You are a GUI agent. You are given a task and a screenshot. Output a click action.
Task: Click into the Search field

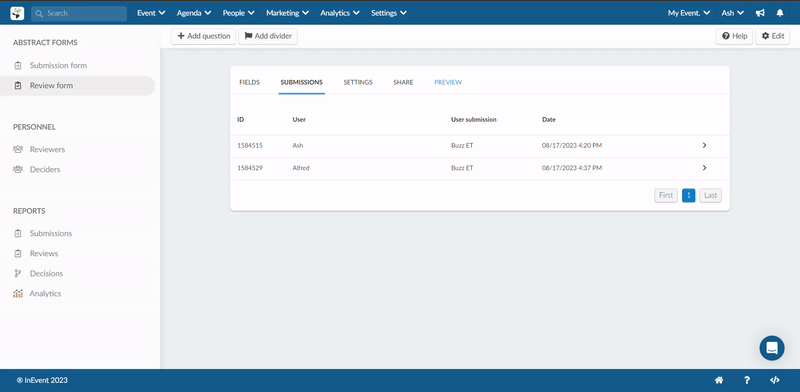(79, 13)
